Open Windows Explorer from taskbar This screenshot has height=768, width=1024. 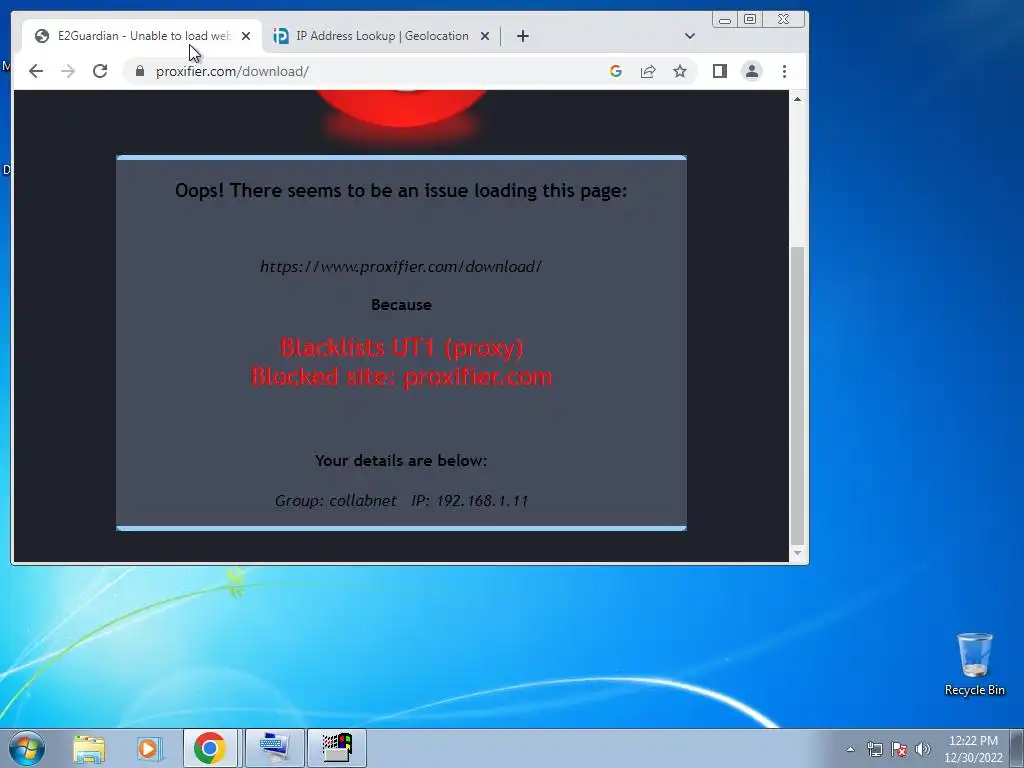[89, 748]
